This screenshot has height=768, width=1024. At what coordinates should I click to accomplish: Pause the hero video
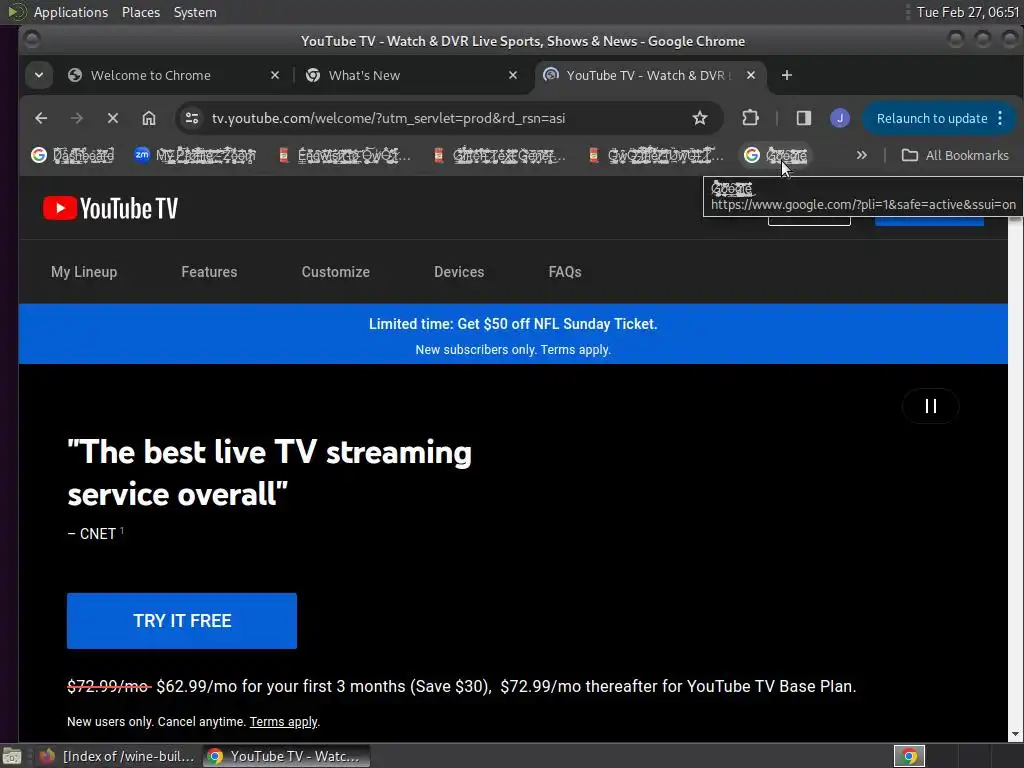point(931,406)
